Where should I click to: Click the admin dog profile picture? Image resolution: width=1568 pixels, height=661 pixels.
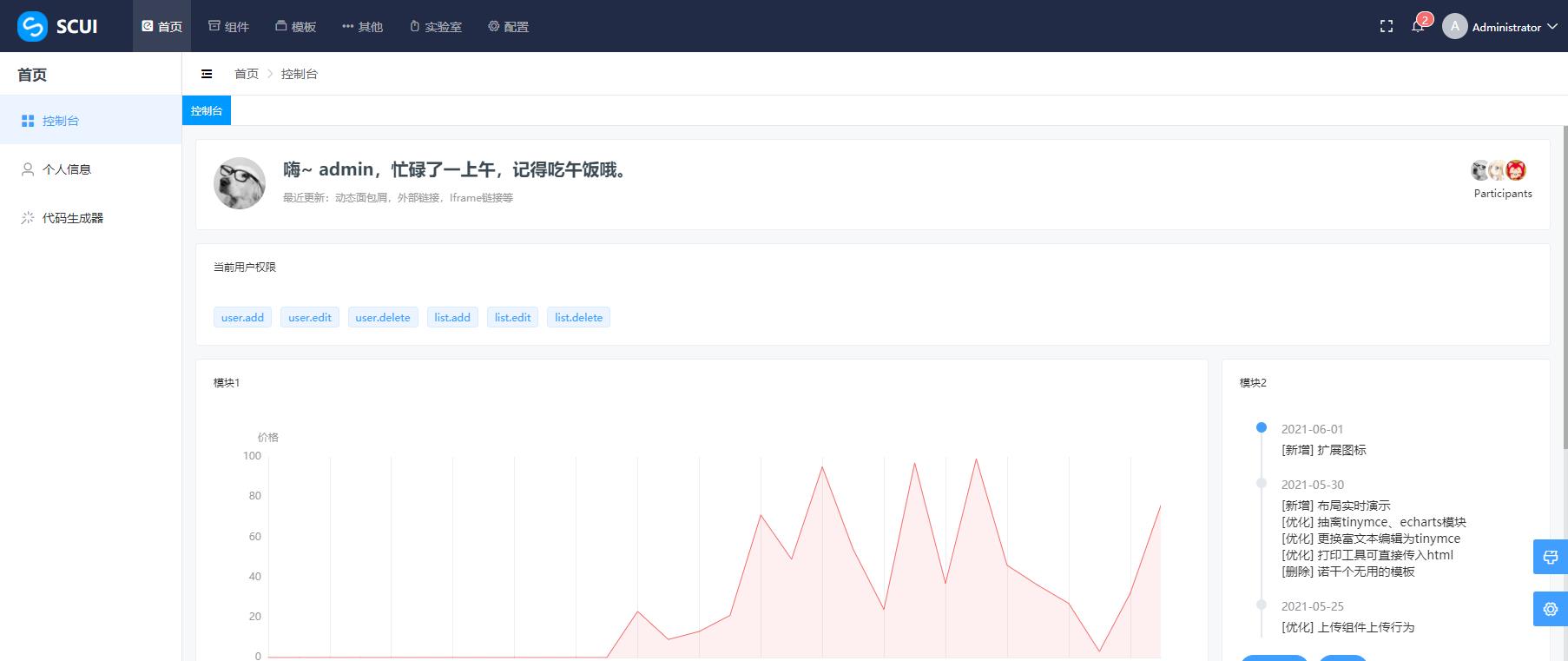tap(240, 183)
